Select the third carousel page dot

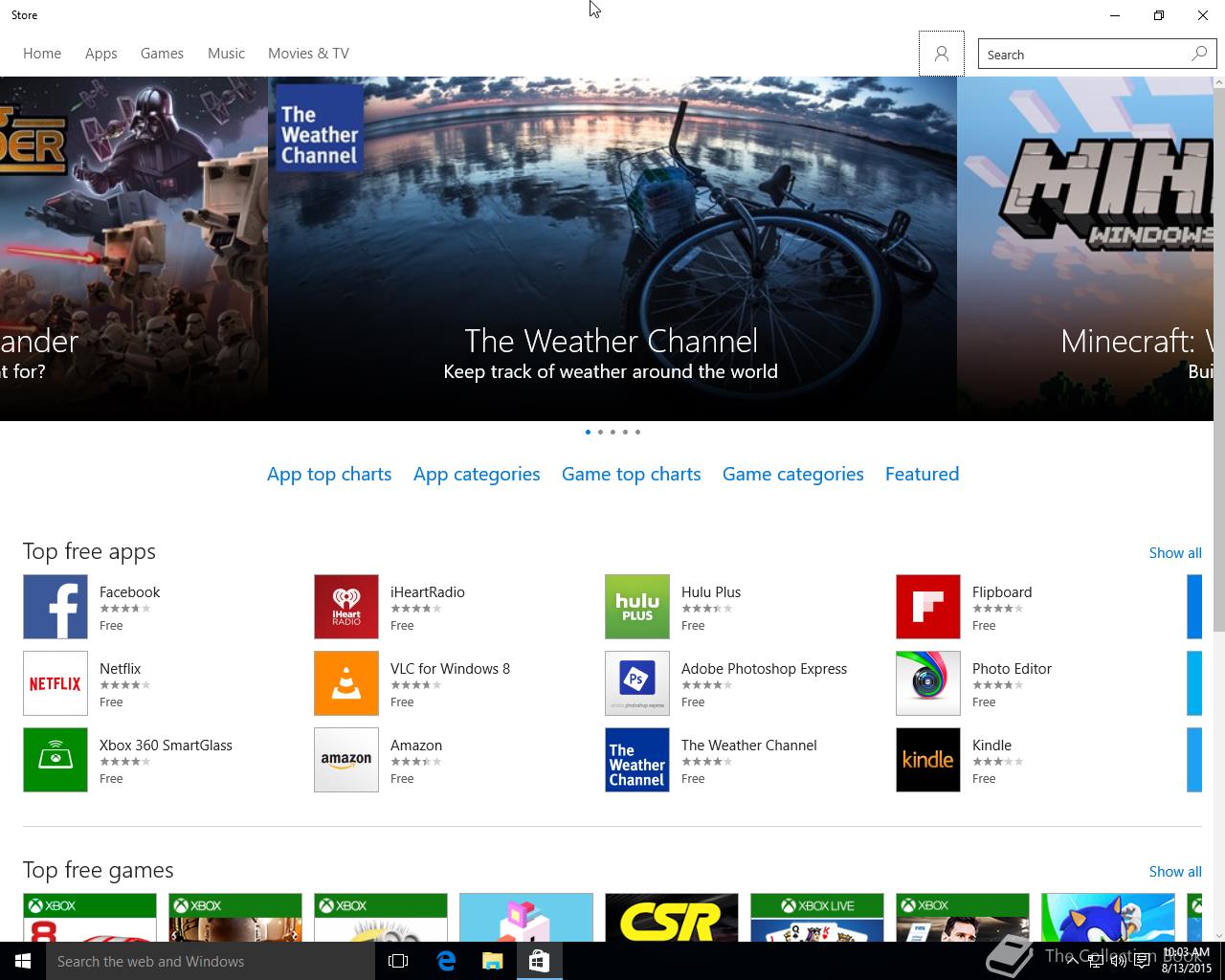(x=612, y=432)
